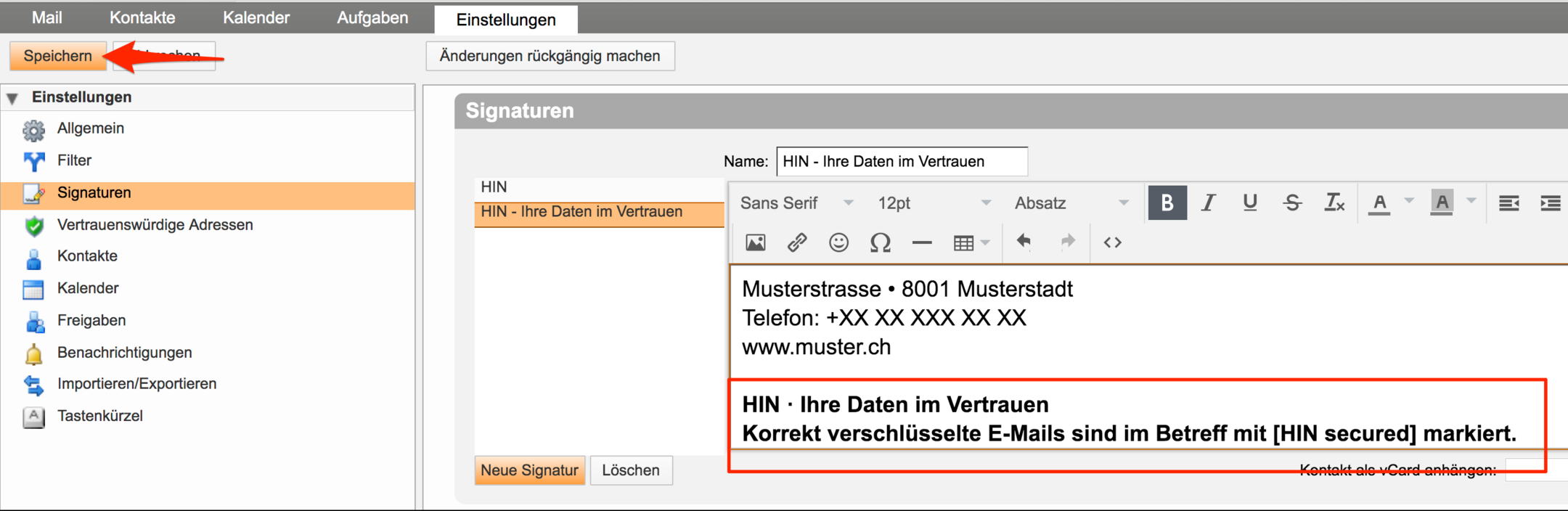Decrease indent (outdent) in the signature text

pos(1509,203)
